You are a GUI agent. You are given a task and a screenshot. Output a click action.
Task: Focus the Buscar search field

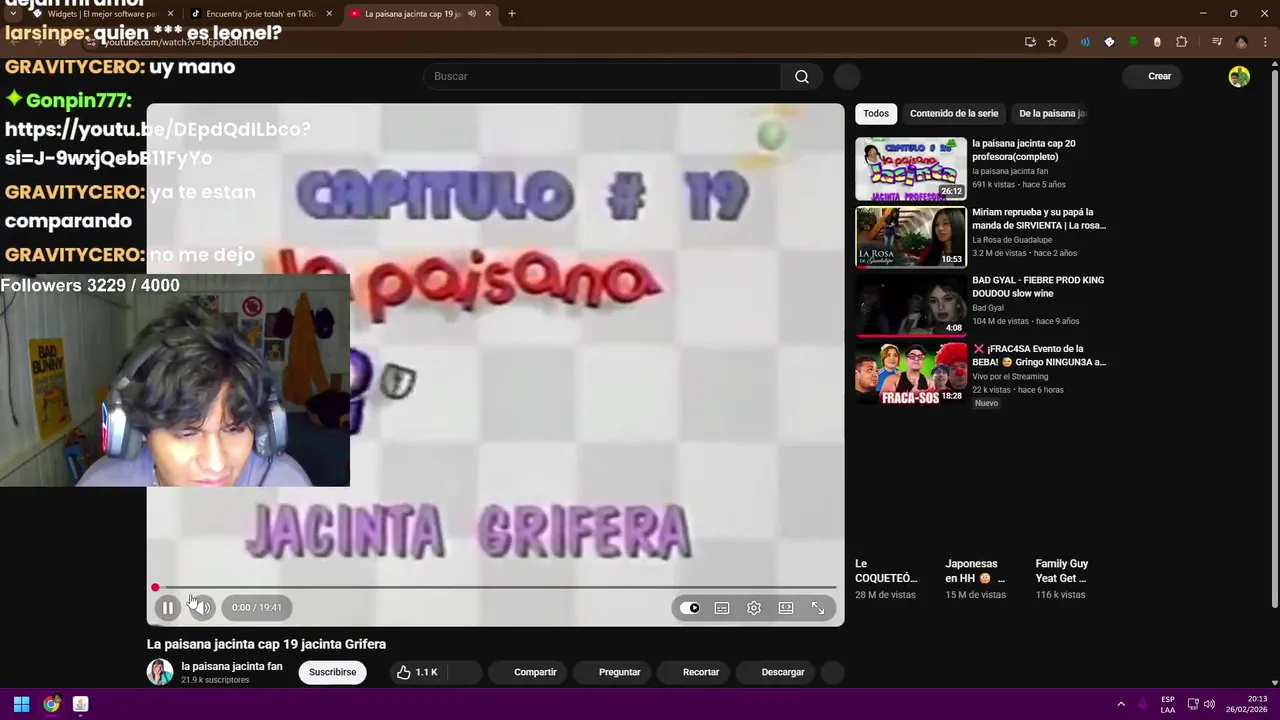[x=602, y=76]
